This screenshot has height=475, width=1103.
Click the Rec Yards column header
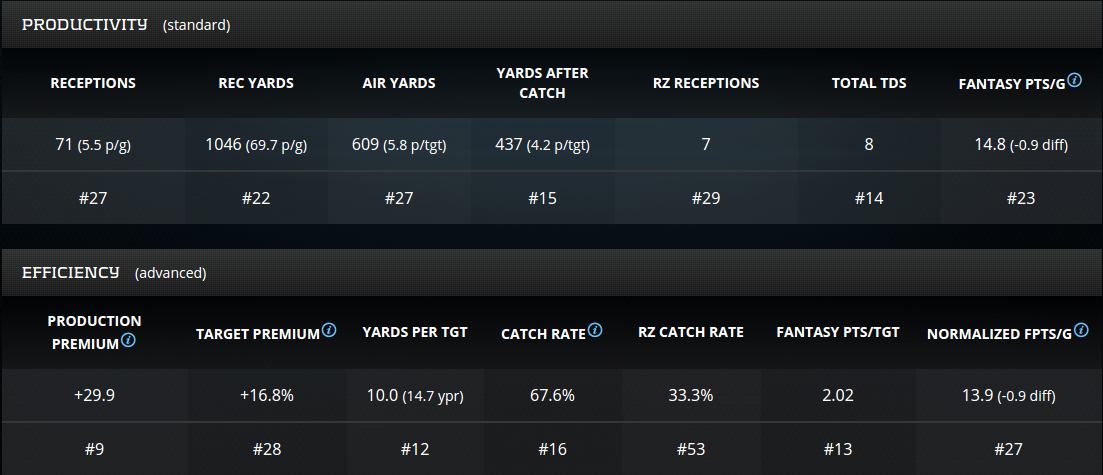(x=256, y=83)
